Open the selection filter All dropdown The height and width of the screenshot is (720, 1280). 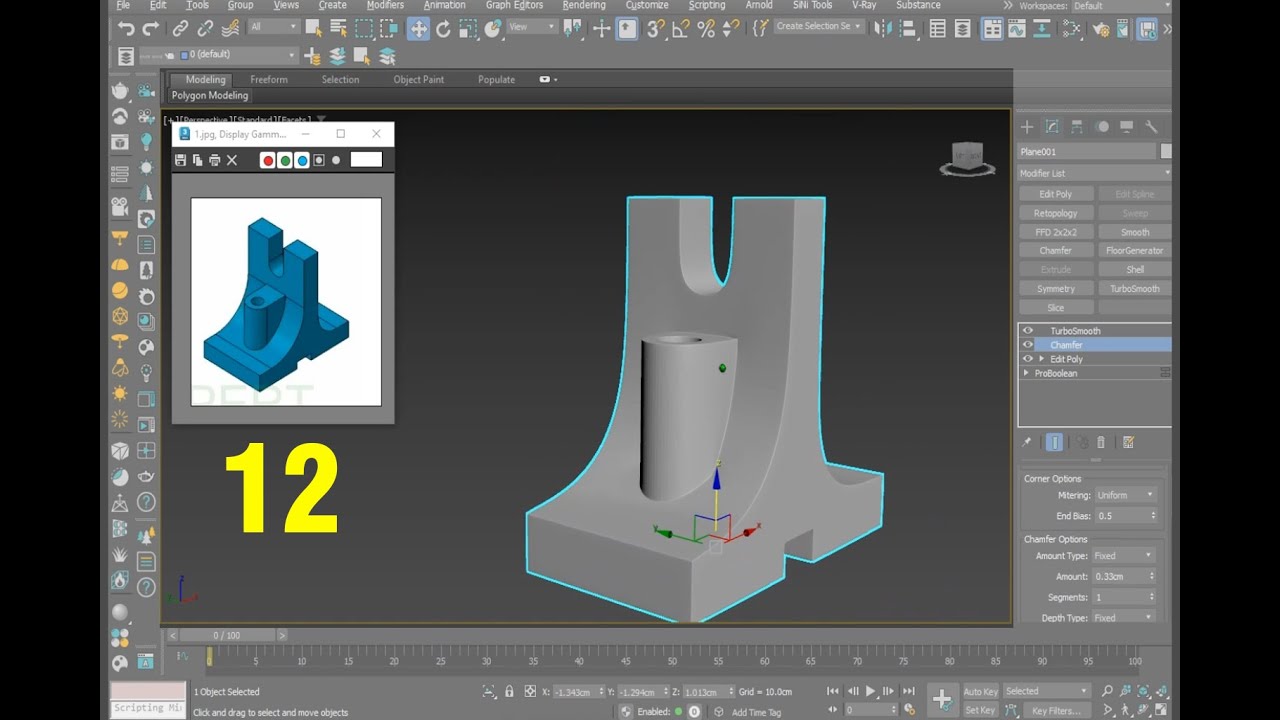click(273, 27)
